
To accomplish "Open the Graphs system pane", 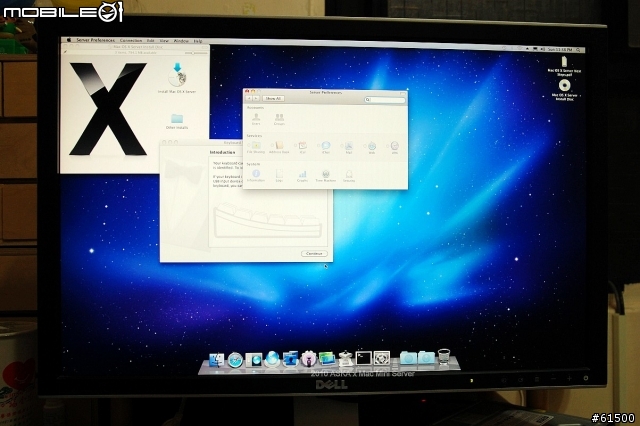I will coord(302,175).
